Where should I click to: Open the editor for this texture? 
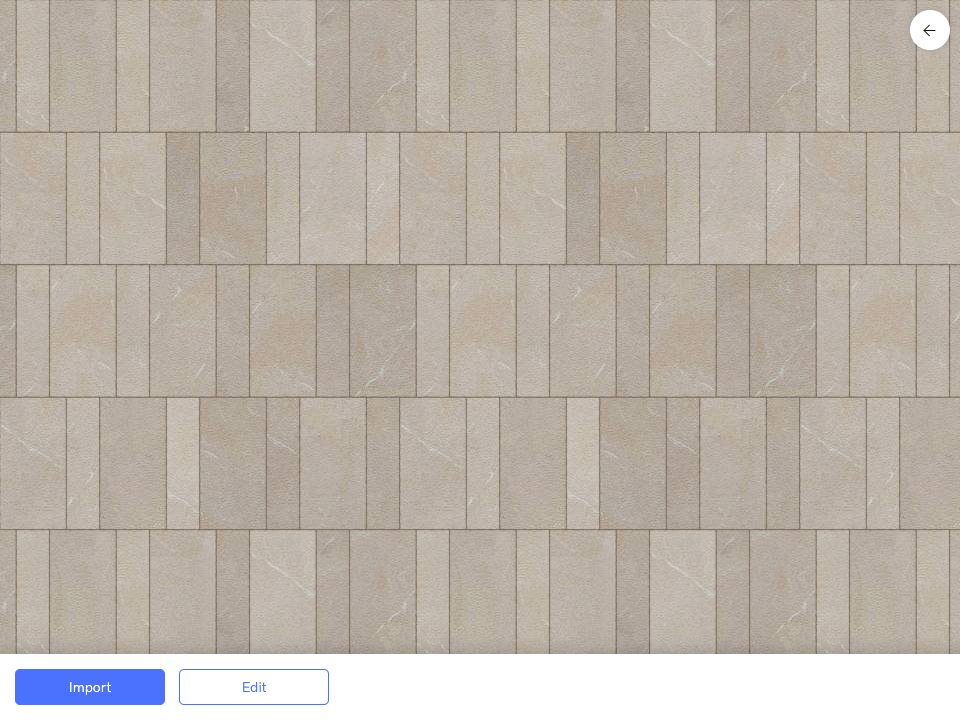click(254, 687)
